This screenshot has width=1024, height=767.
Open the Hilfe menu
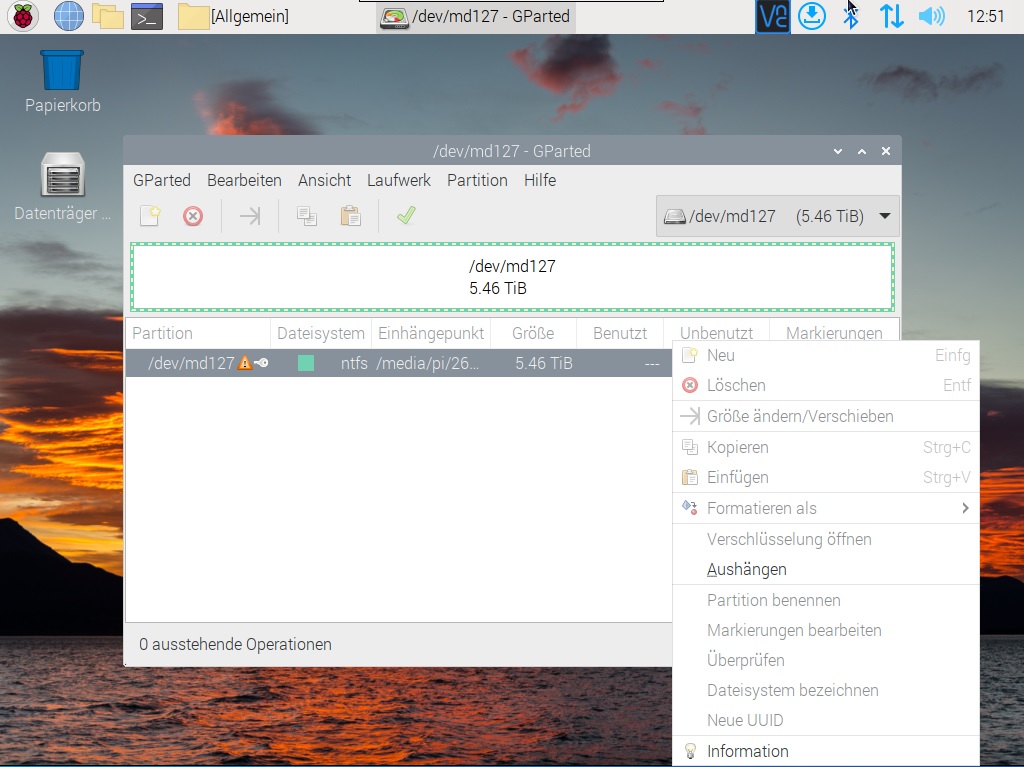pos(540,180)
